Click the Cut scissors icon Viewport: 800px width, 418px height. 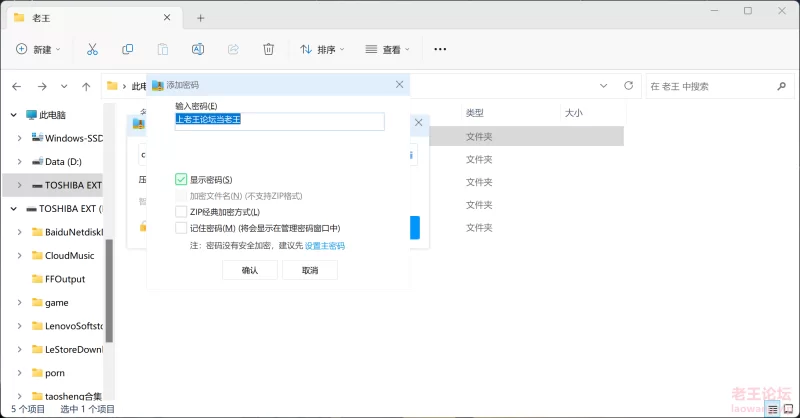point(92,50)
